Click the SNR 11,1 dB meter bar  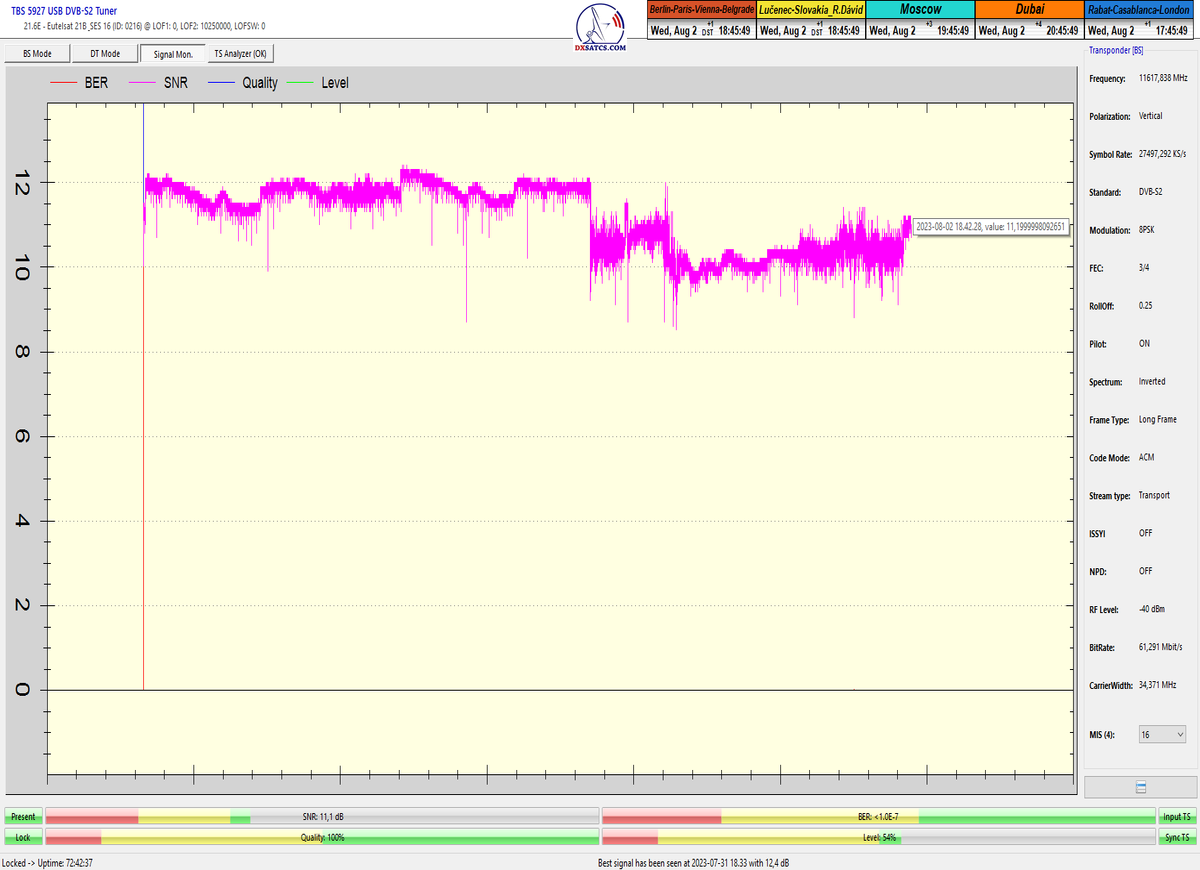pos(322,817)
